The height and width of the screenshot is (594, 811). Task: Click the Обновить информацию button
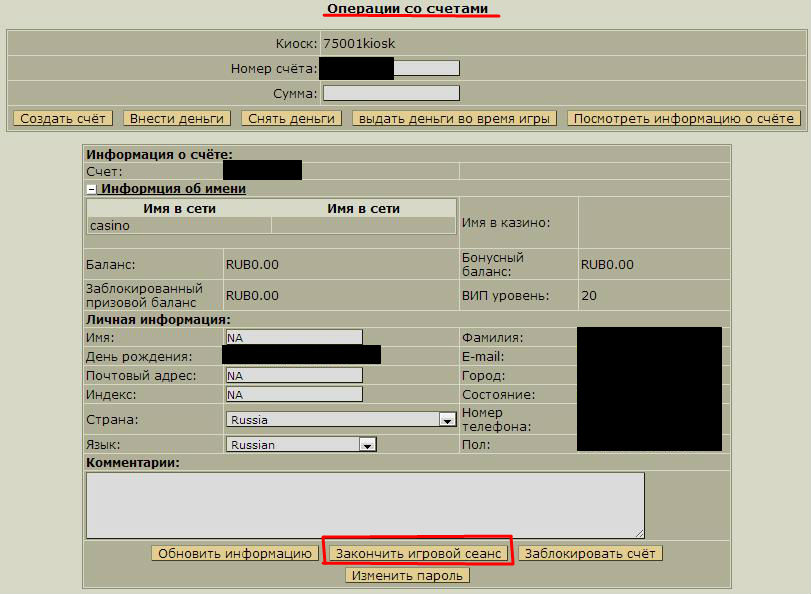(235, 554)
